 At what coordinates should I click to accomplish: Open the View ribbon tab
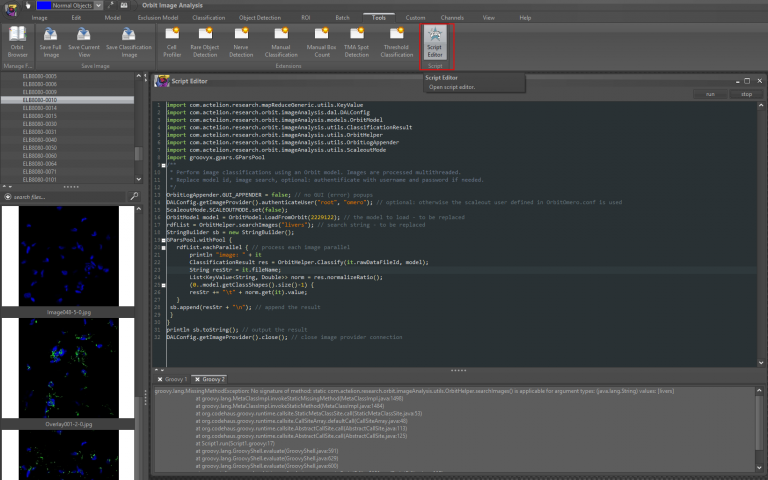489,18
